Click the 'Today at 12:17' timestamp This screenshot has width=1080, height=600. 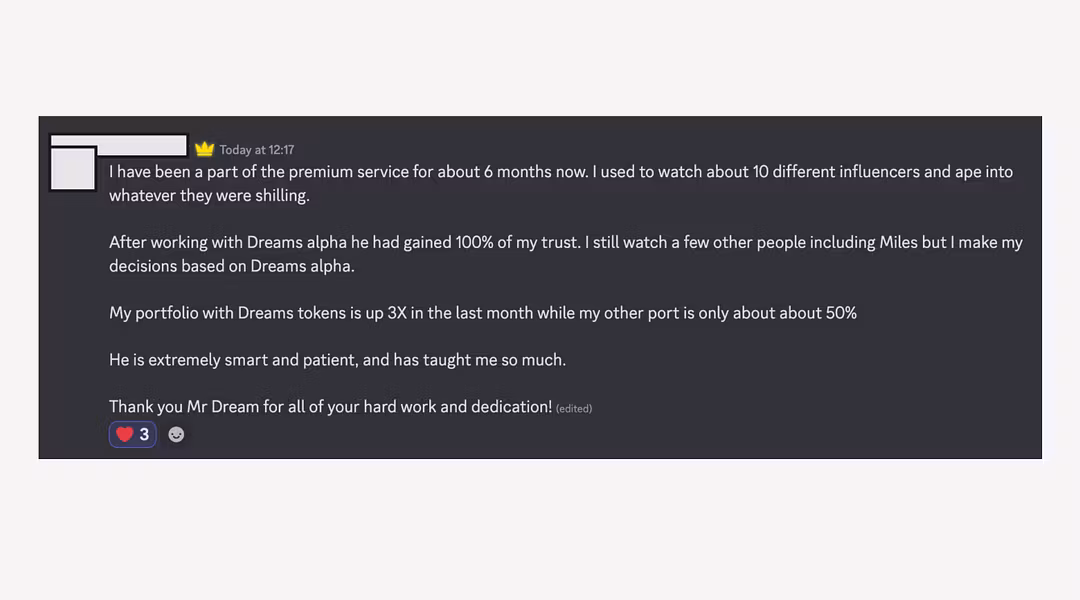coord(256,149)
